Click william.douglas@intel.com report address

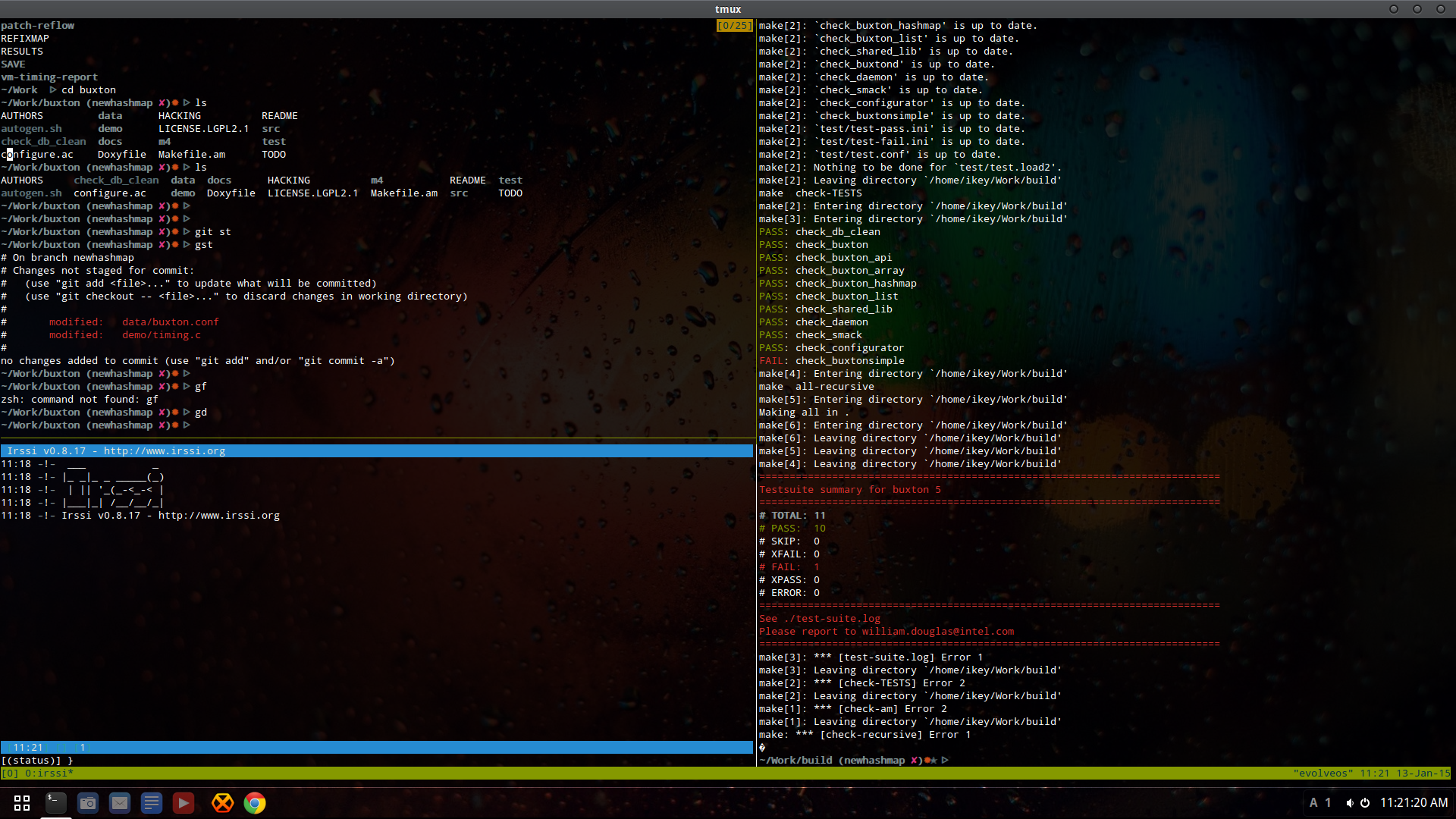coord(938,632)
